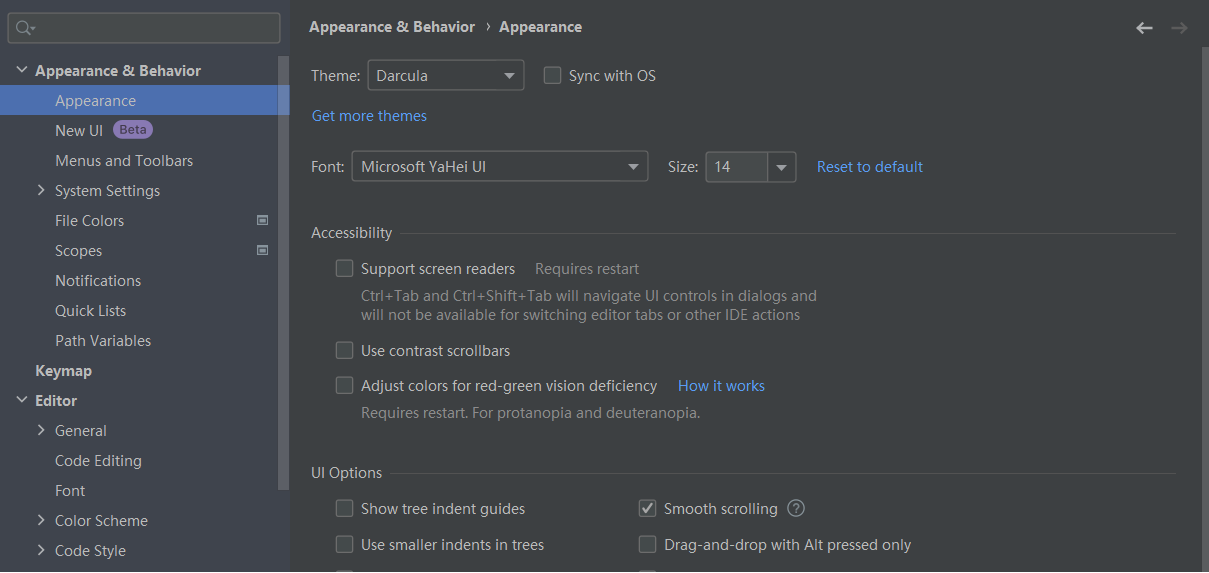
Task: Click Reset to default link
Action: pyautogui.click(x=870, y=167)
